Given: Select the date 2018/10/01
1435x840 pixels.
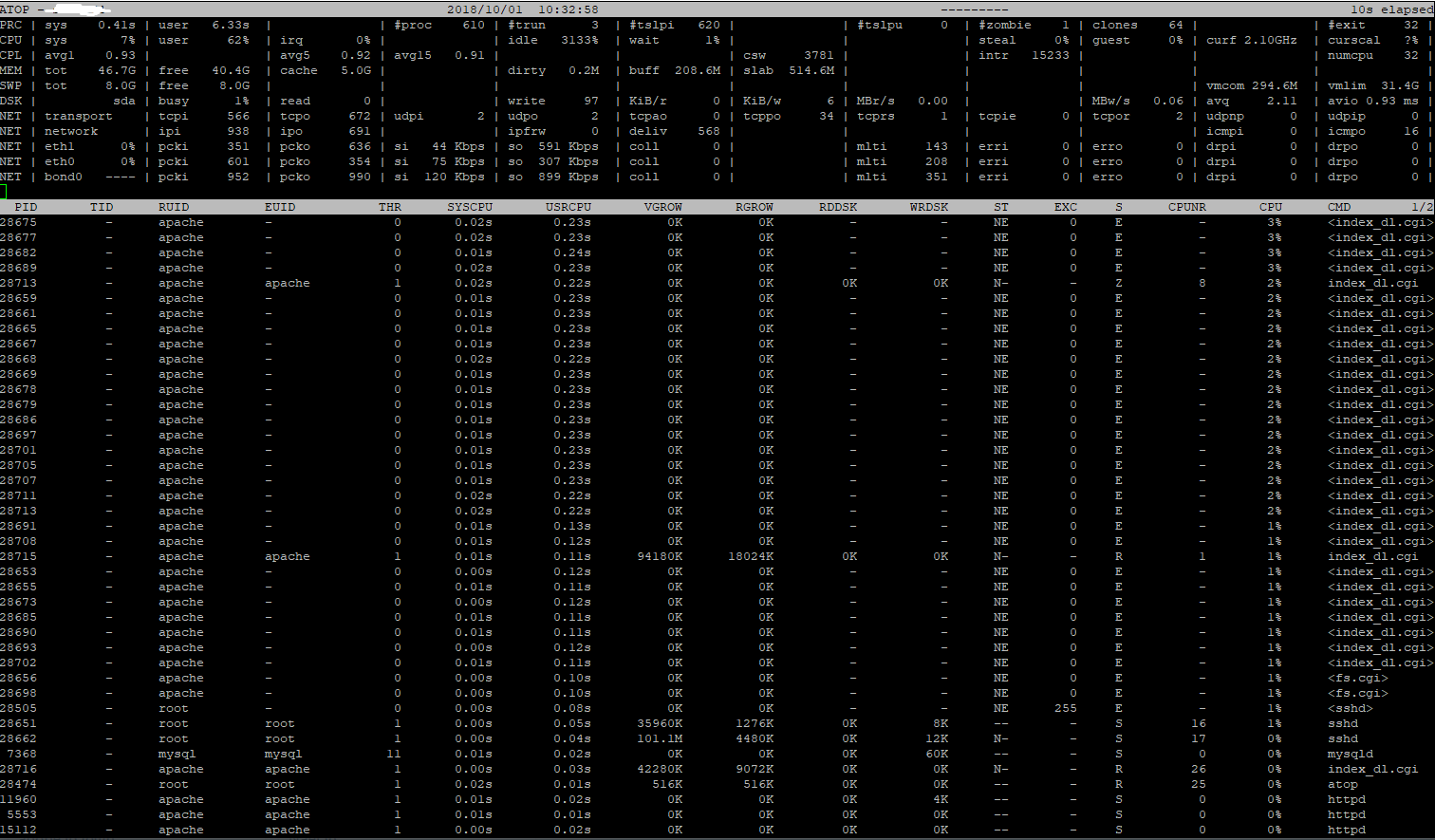Looking at the screenshot, I should coord(485,9).
